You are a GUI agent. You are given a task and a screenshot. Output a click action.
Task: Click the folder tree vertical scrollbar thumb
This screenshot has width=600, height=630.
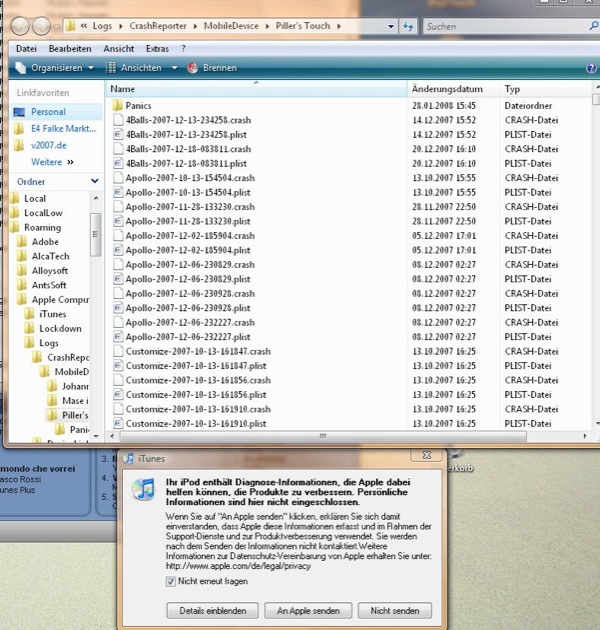pyautogui.click(x=95, y=235)
